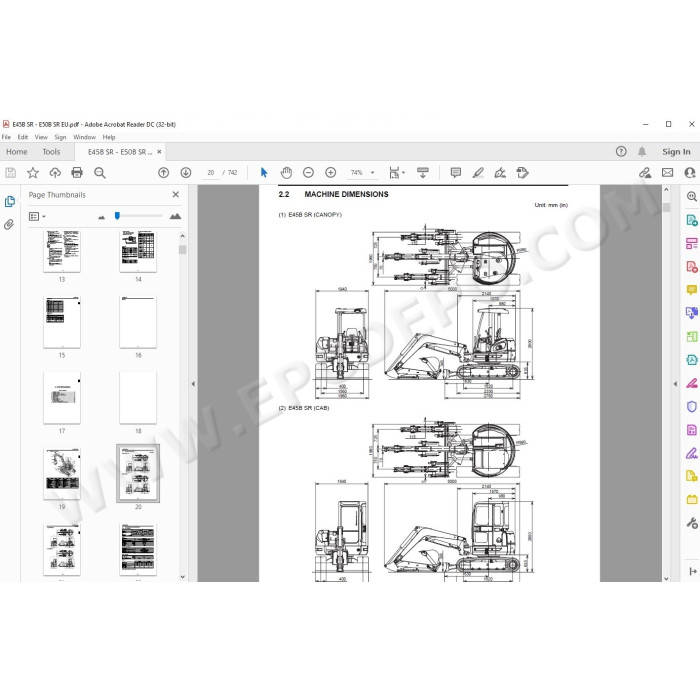700x700 pixels.
Task: Open the Protect shield tool
Action: (692, 406)
